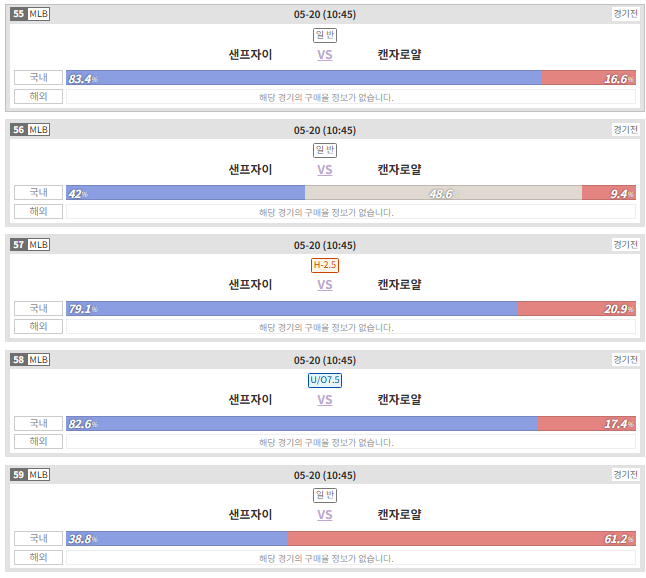Select the 해외 tab in match 58

pyautogui.click(x=38, y=441)
